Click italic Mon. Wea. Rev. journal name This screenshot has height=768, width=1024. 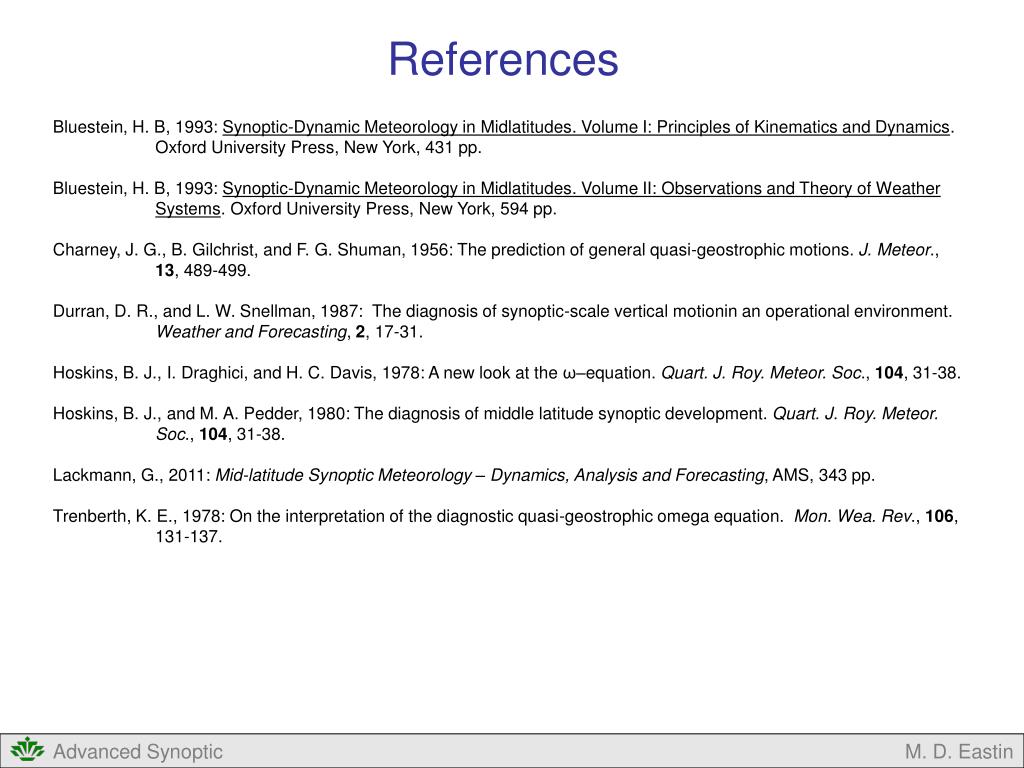coord(855,517)
